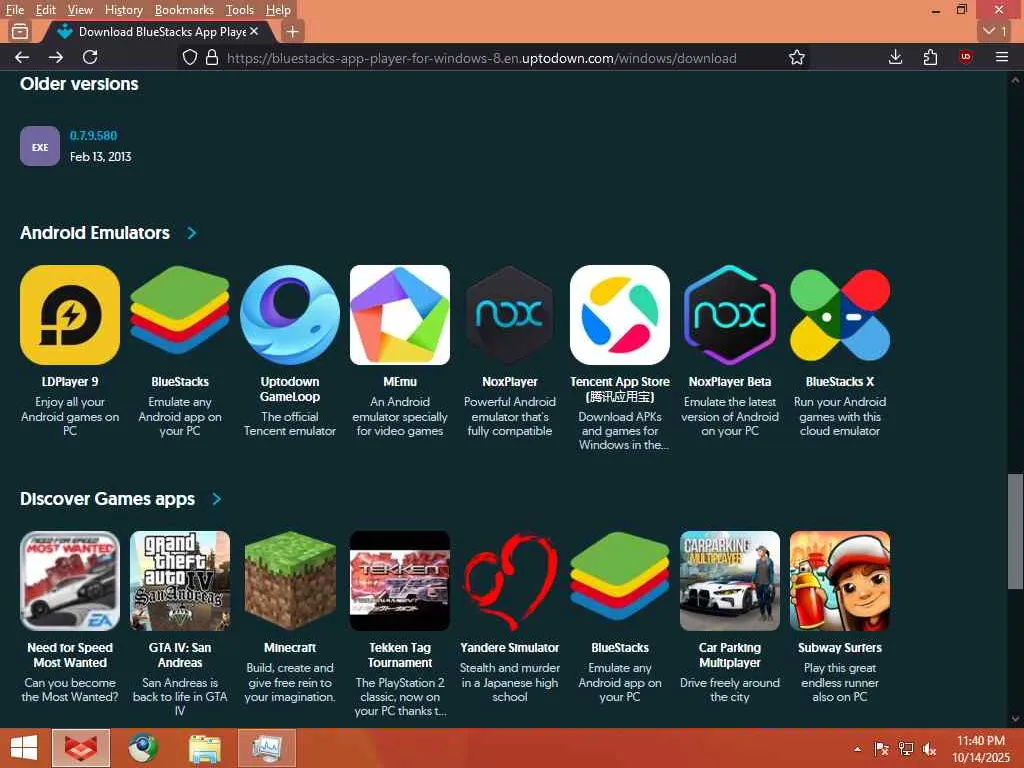The image size is (1024, 768).
Task: Open version 0.7.9.580 link
Action: pos(93,136)
